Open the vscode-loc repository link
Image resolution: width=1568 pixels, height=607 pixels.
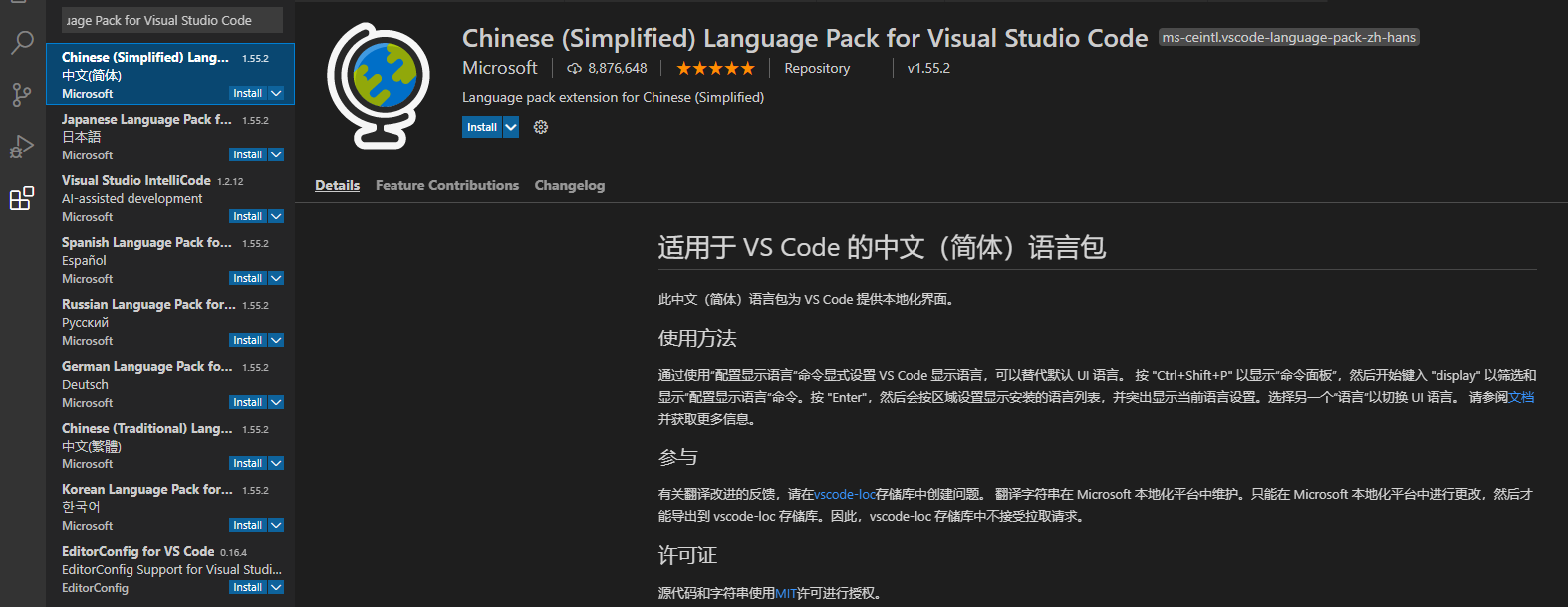click(x=845, y=494)
